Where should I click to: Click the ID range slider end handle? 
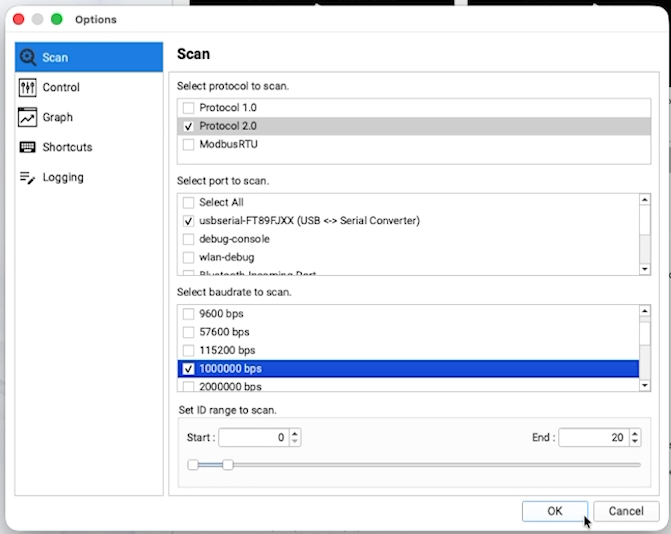tap(228, 465)
